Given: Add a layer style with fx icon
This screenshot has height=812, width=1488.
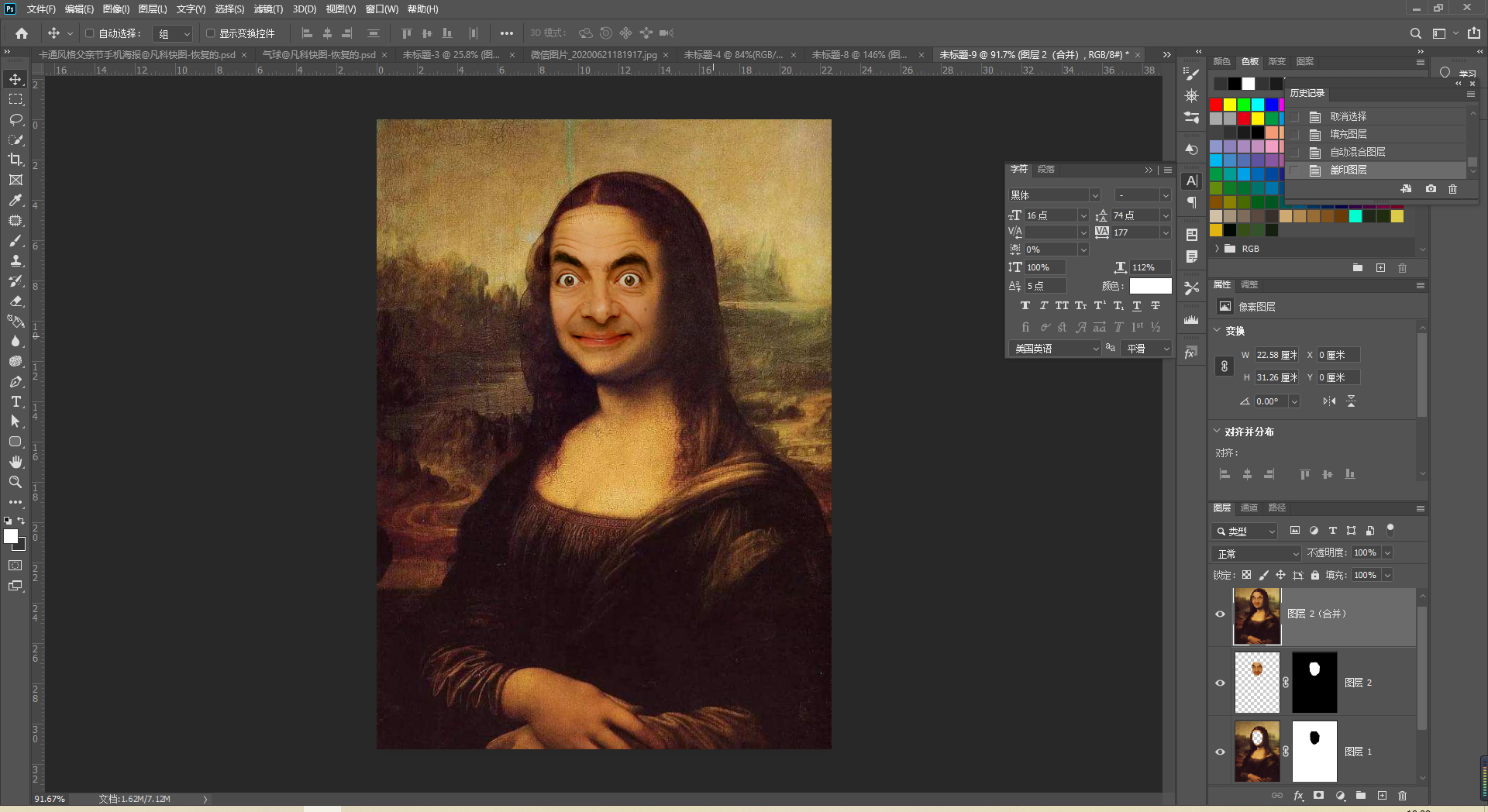Looking at the screenshot, I should (x=1299, y=796).
